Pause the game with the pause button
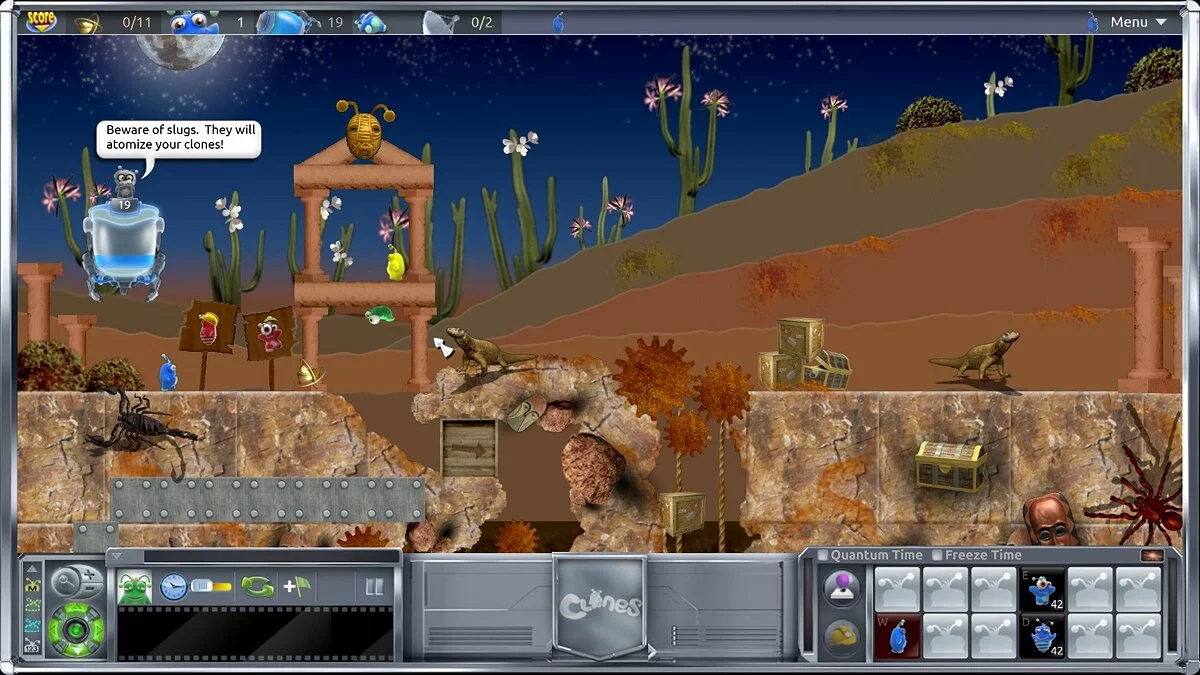Image resolution: width=1200 pixels, height=675 pixels. pos(374,587)
